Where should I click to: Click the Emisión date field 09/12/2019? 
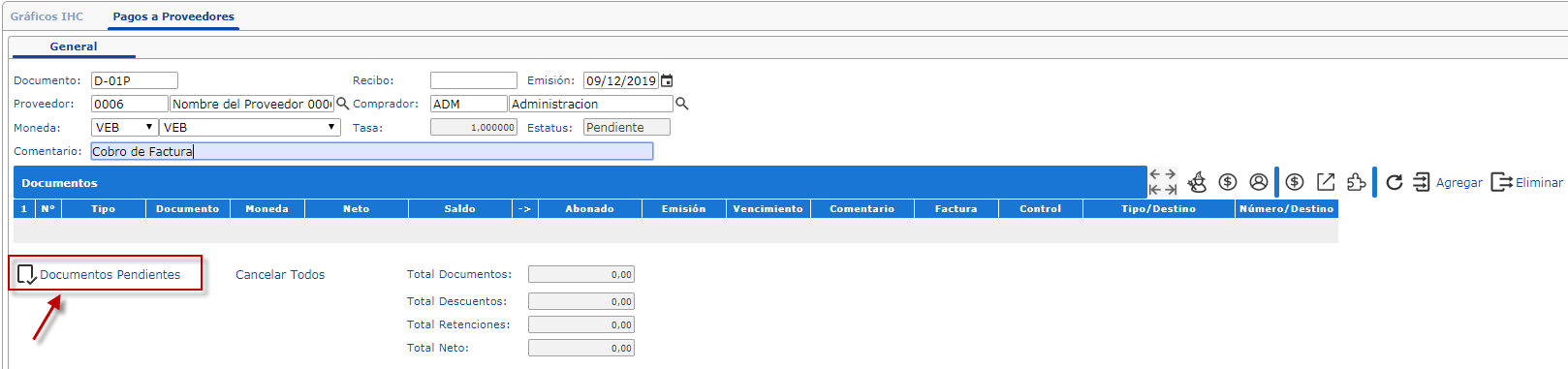click(621, 80)
